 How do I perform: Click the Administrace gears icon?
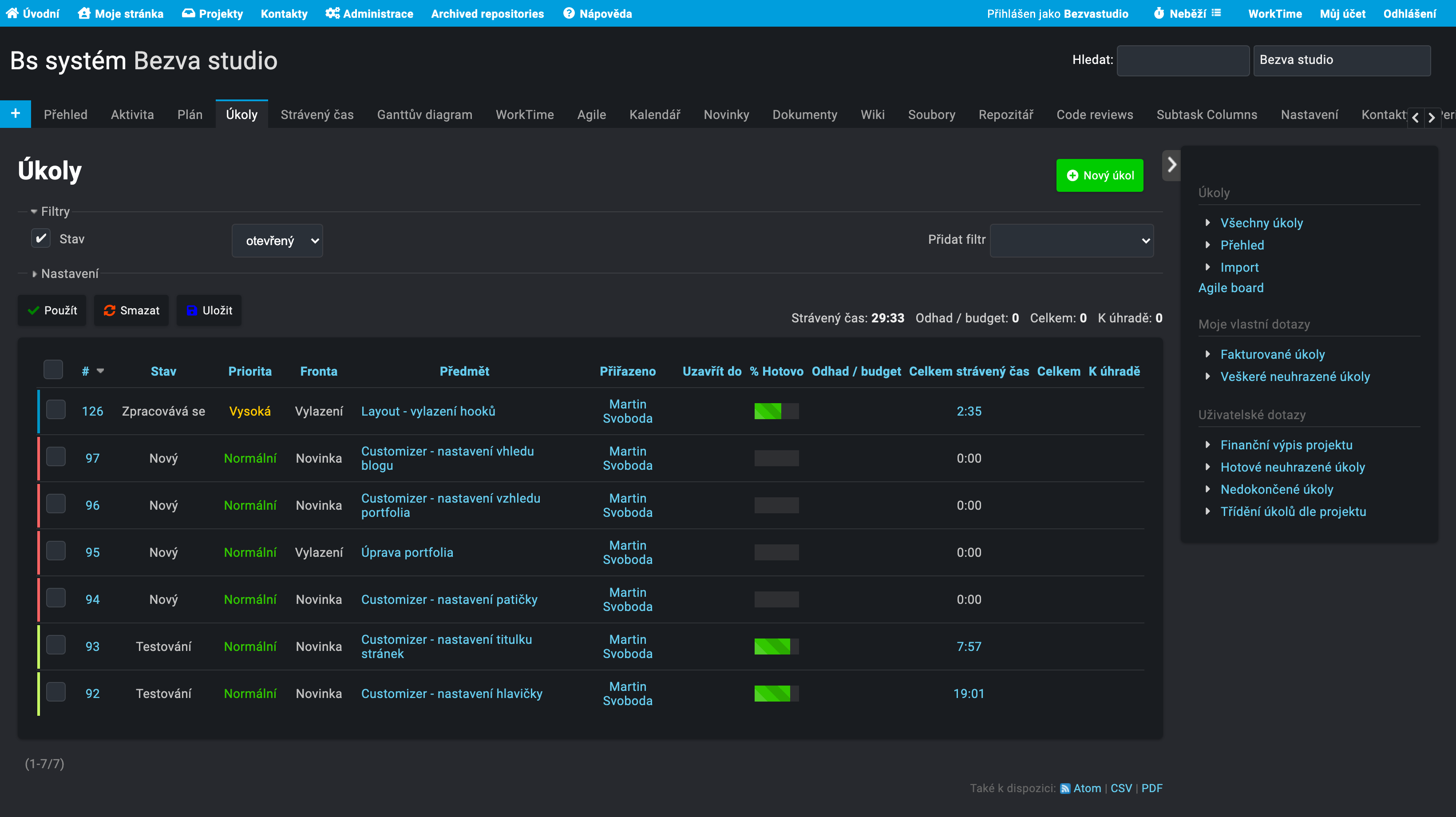332,13
